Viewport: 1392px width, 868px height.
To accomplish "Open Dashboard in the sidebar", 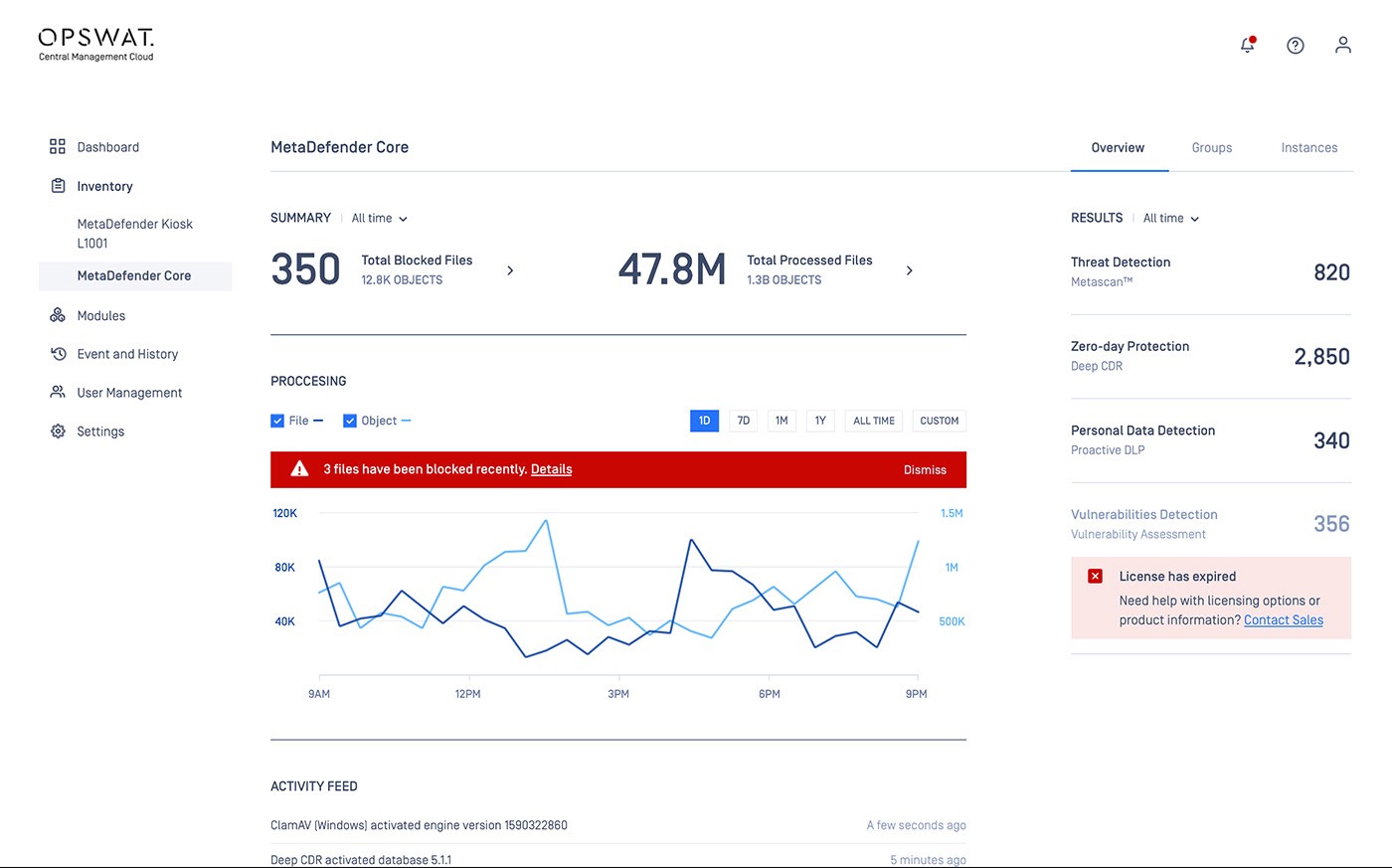I will pos(108,147).
